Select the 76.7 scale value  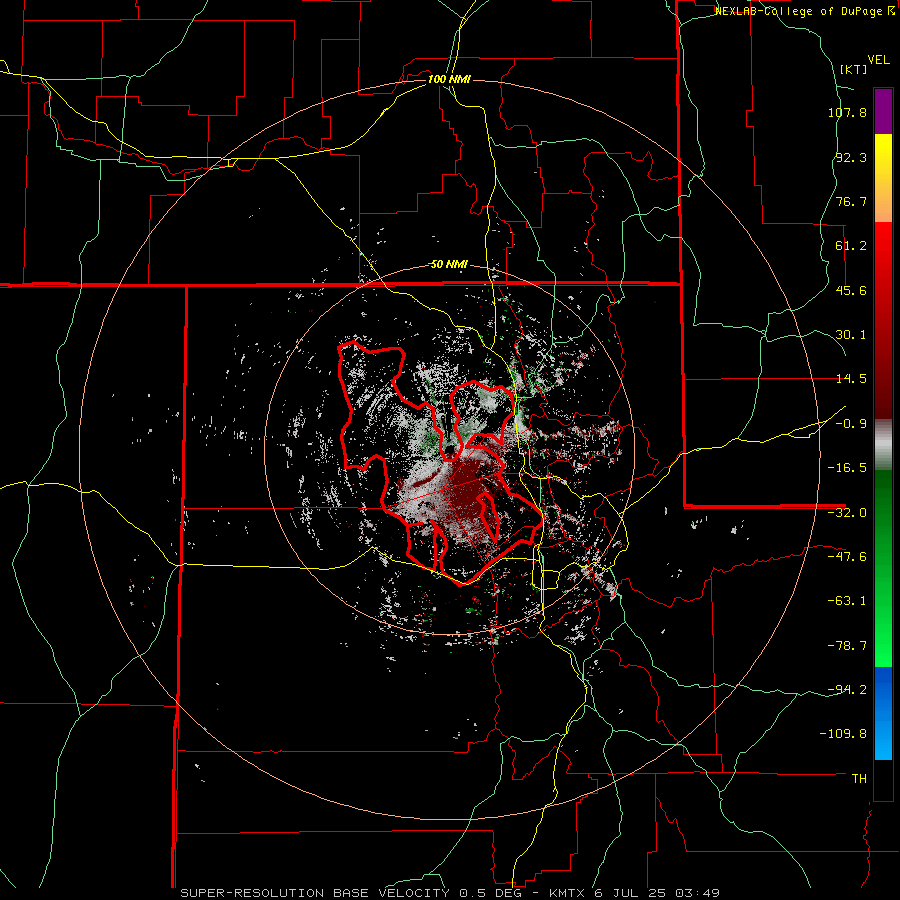851,201
